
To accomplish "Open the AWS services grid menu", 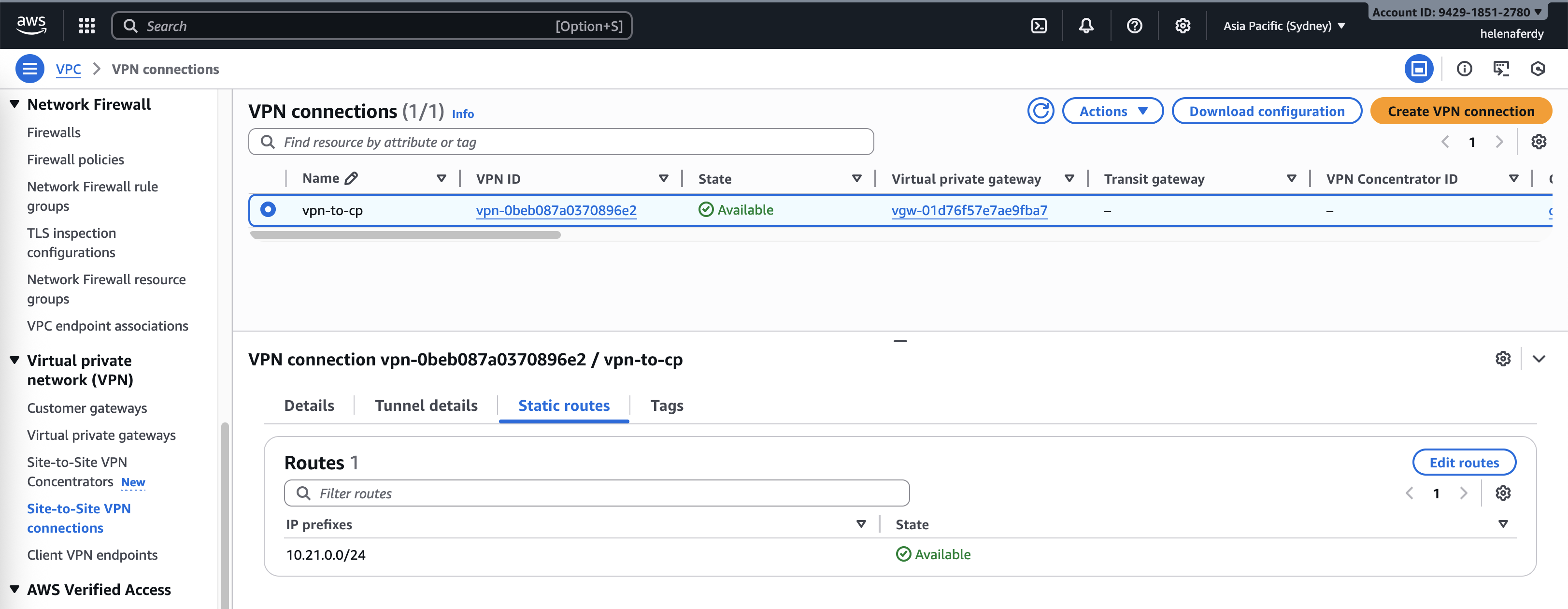I will (86, 26).
